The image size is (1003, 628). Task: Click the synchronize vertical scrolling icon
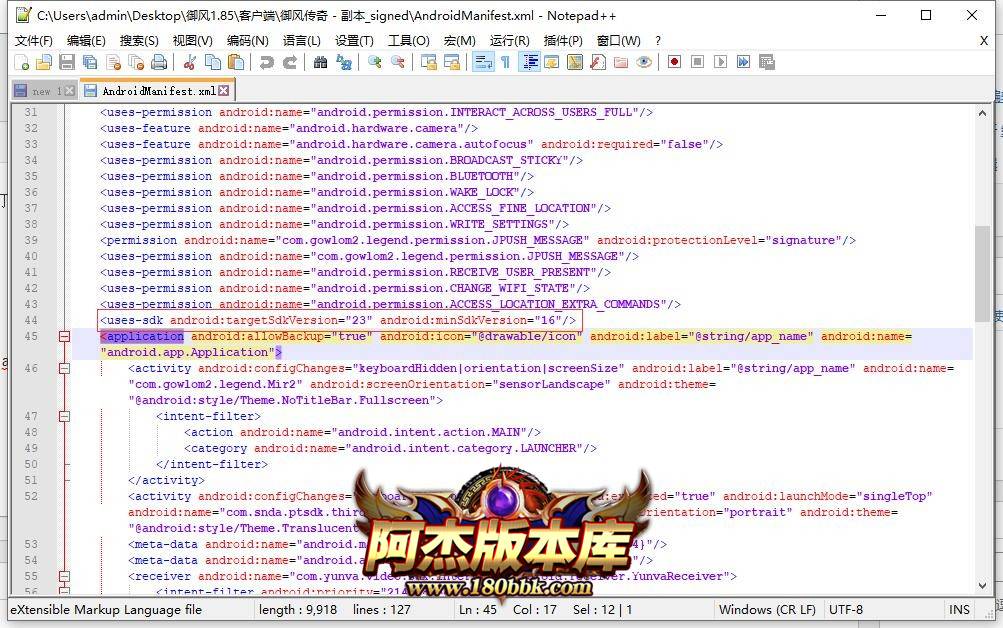(x=429, y=62)
